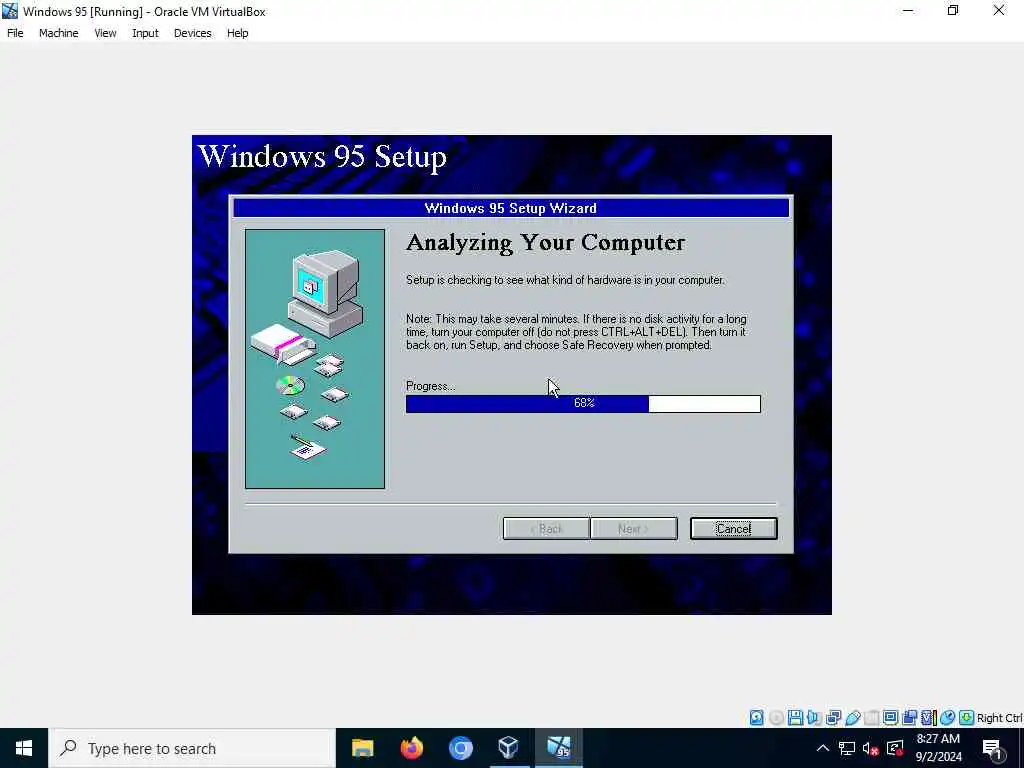Click the hard disk activity indicator
This screenshot has width=1024, height=768.
click(756, 718)
